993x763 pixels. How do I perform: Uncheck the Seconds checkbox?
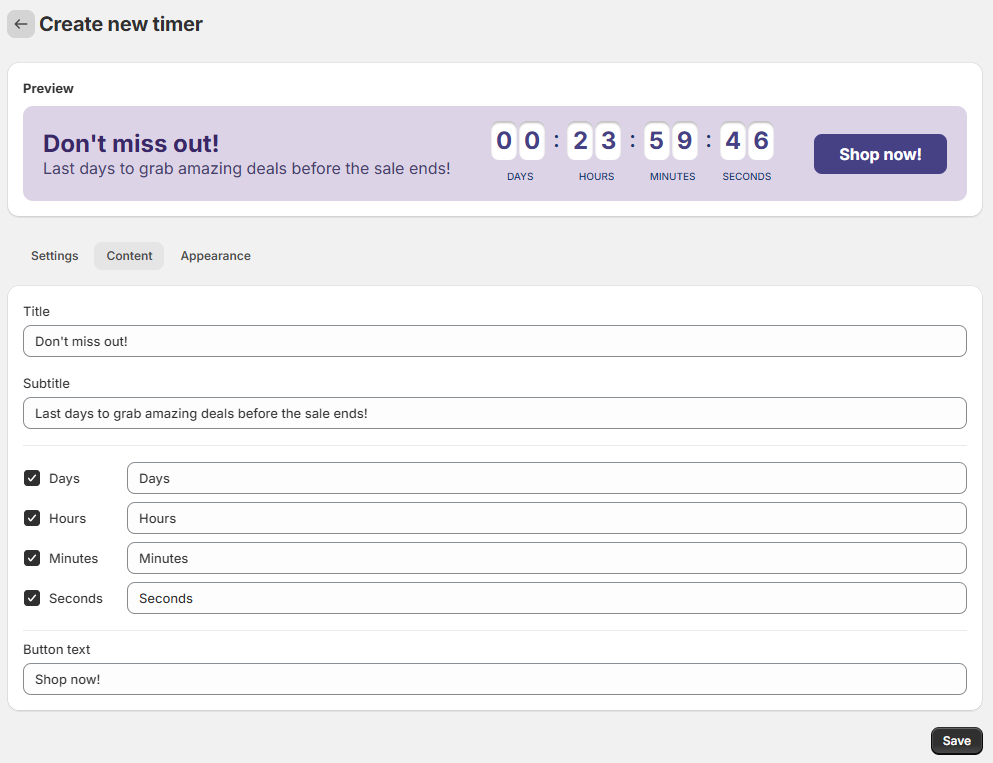(32, 599)
